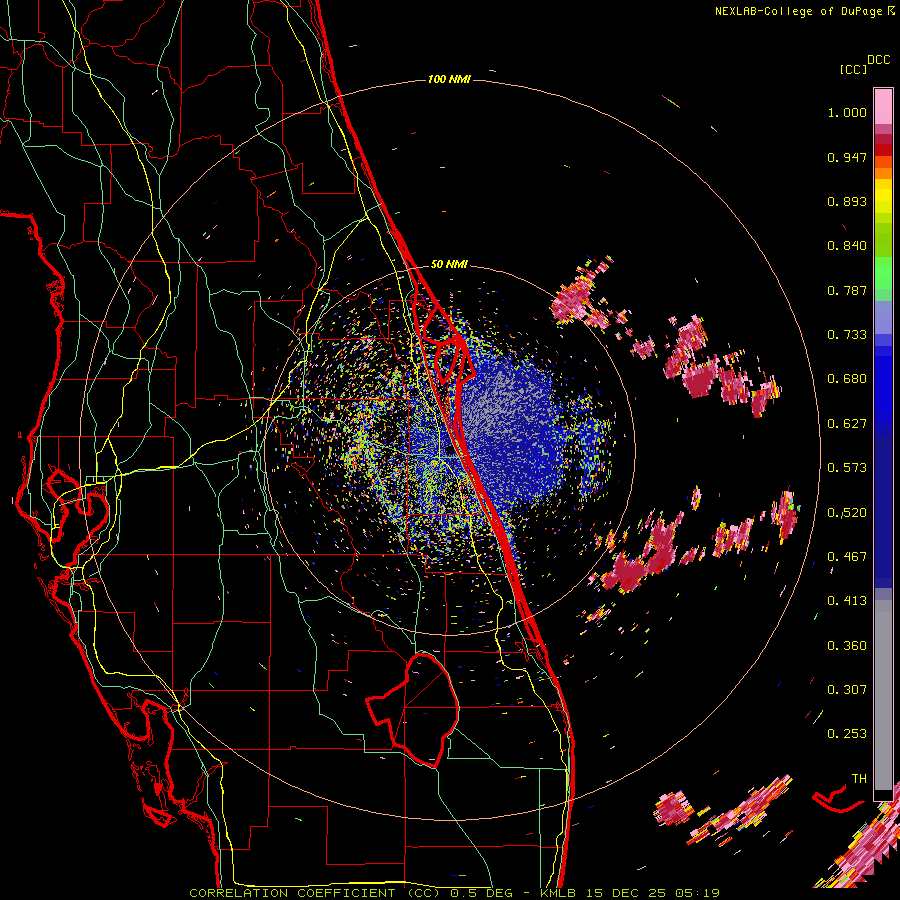This screenshot has height=900, width=900.
Task: Pick the yellow segment of the color bar
Action: coord(883,196)
